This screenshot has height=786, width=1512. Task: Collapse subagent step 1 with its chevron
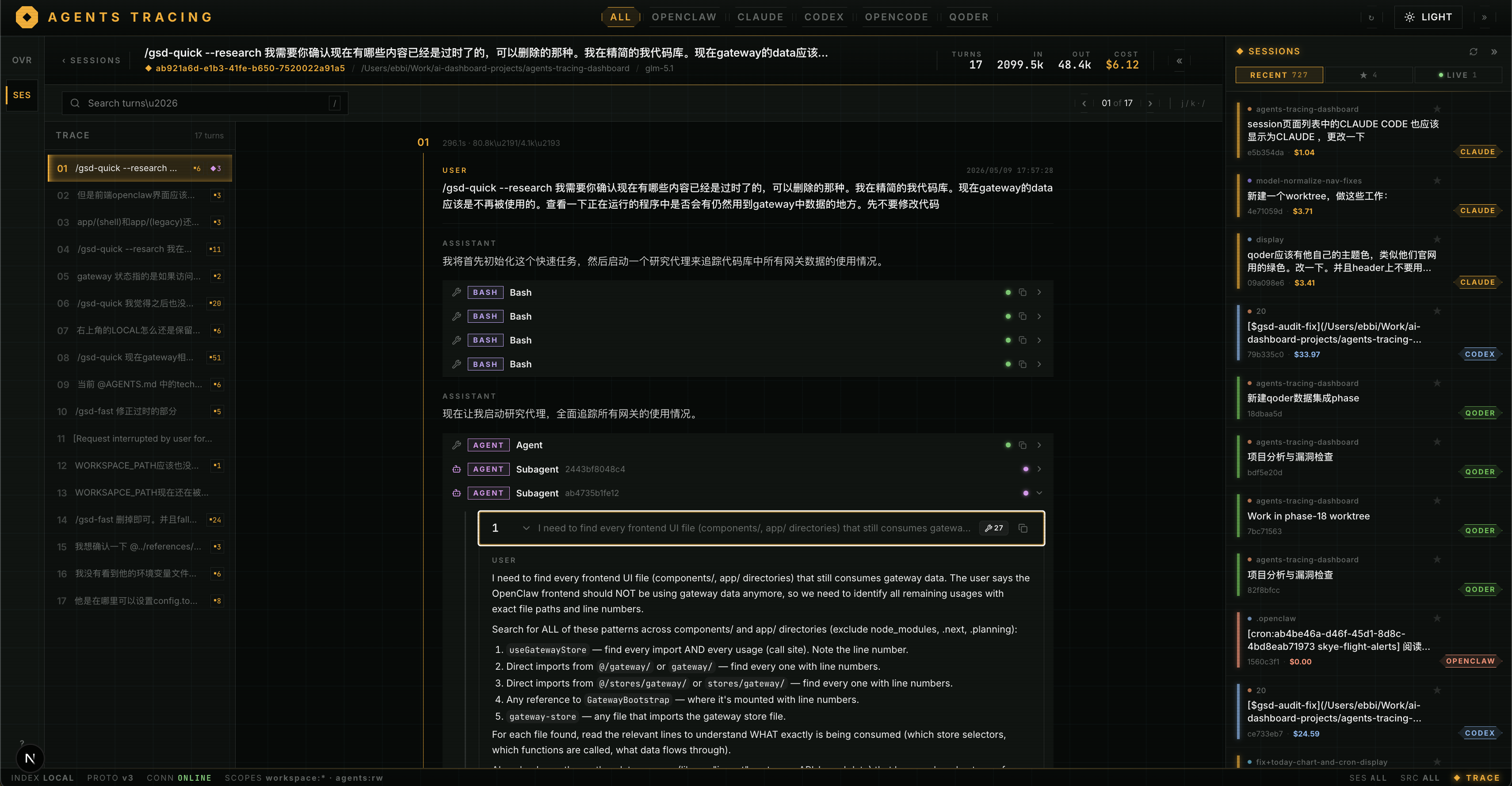(x=527, y=528)
